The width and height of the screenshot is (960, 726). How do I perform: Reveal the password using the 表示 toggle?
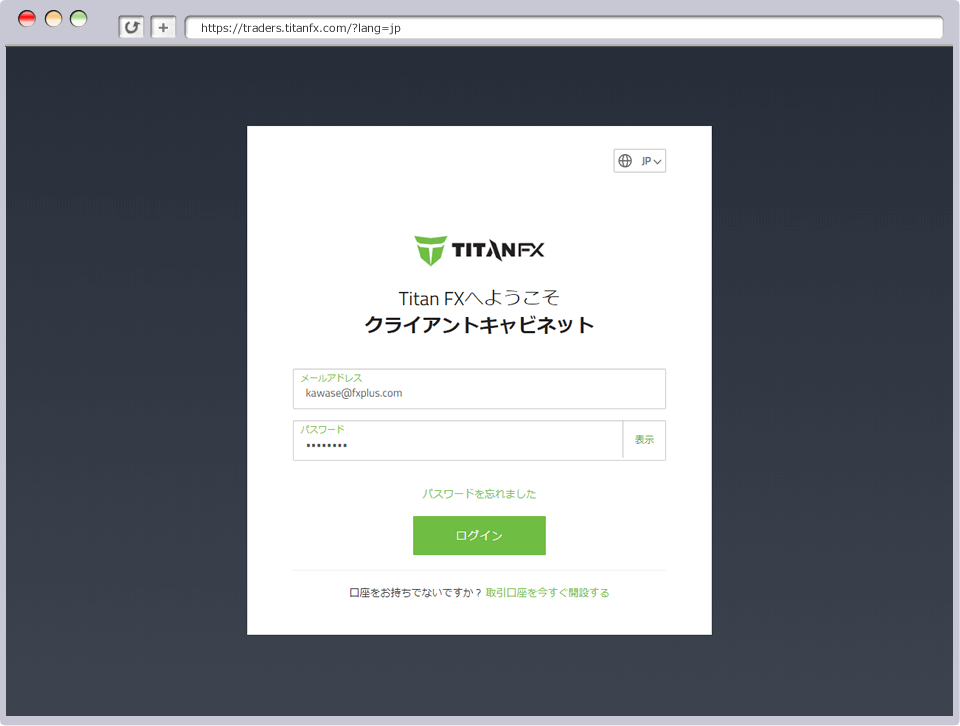644,440
